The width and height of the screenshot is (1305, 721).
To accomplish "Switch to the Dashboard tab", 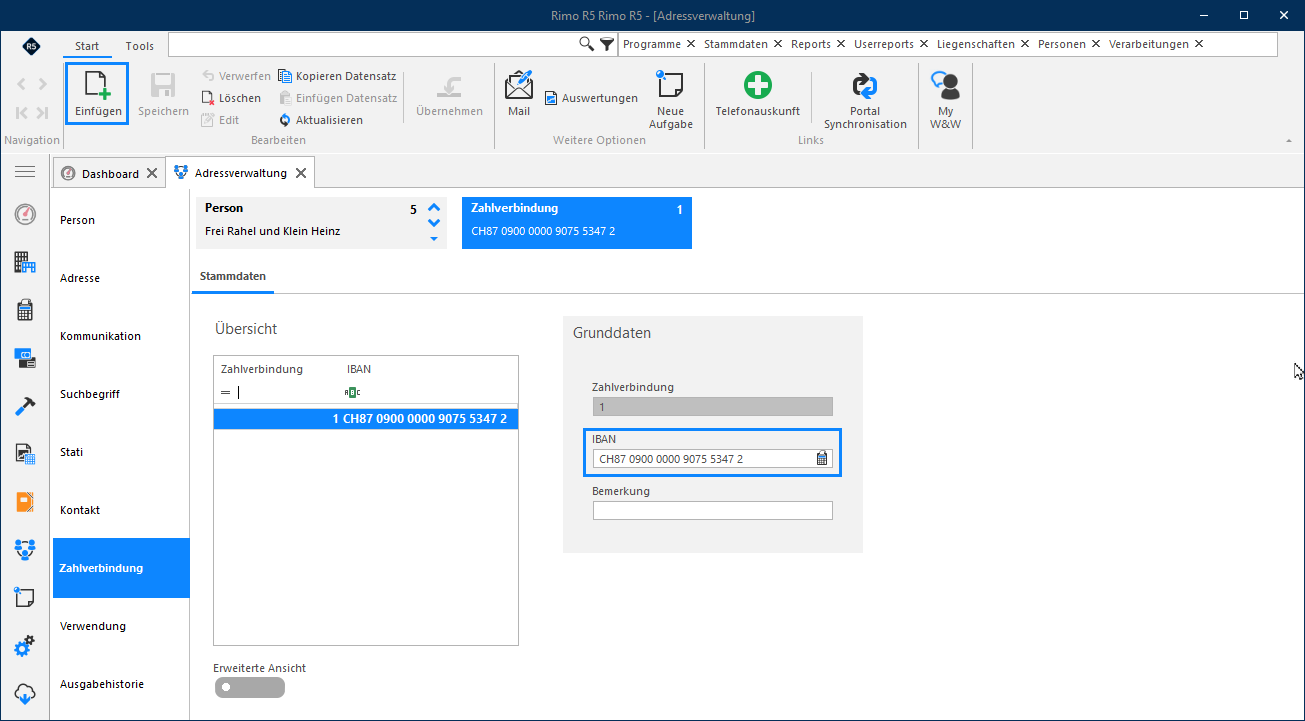I will coord(110,173).
